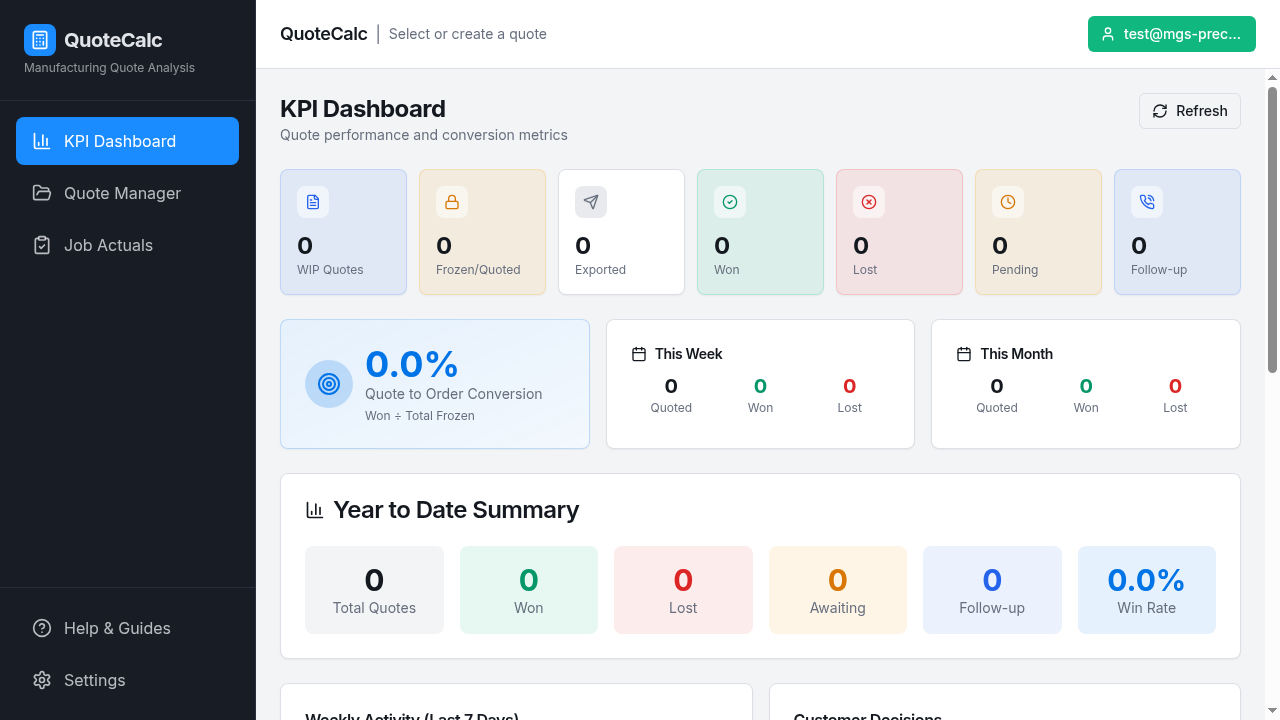Go to Job Actuals page
The height and width of the screenshot is (720, 1280).
click(127, 245)
